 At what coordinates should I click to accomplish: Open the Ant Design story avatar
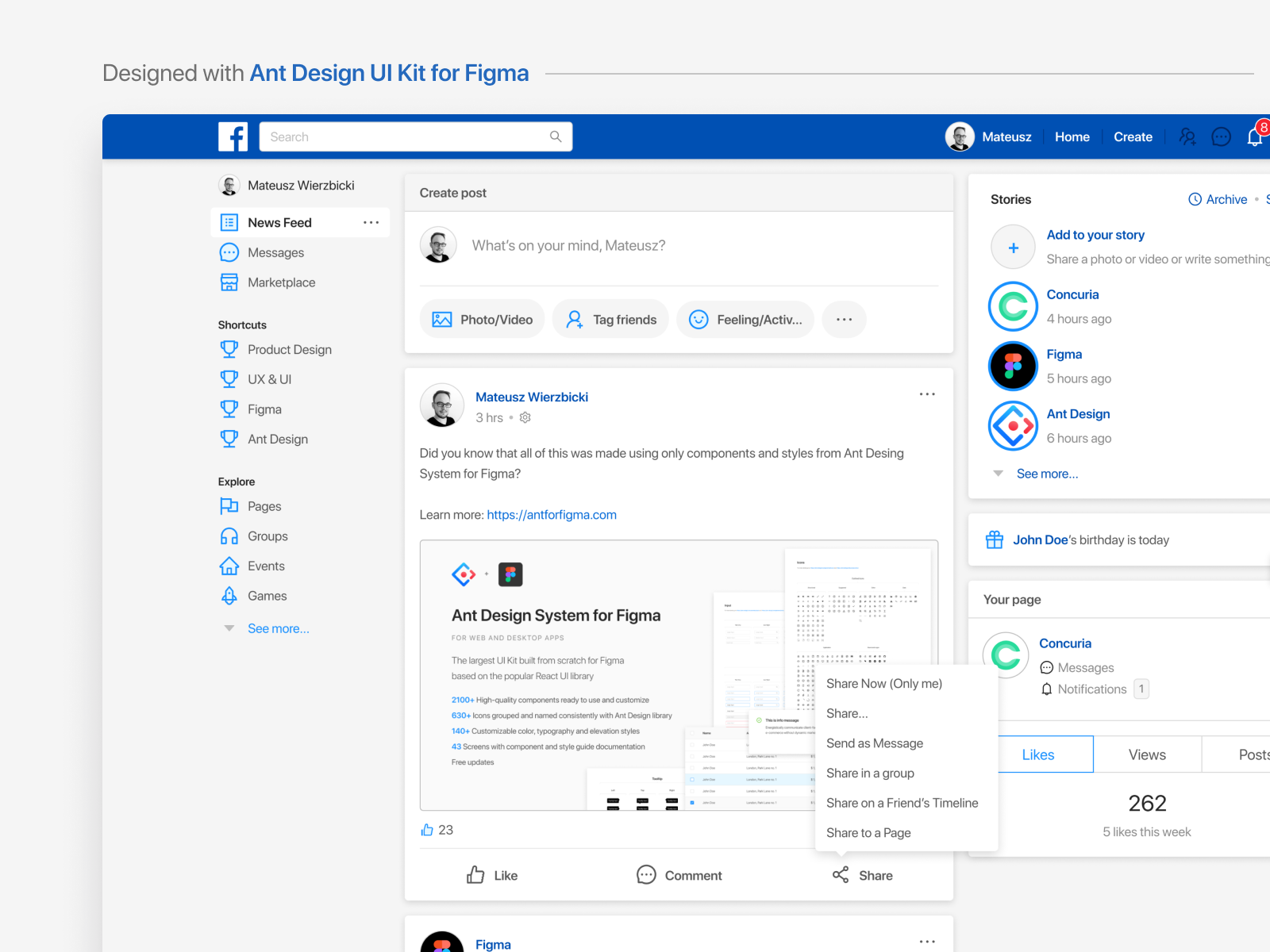point(1014,426)
